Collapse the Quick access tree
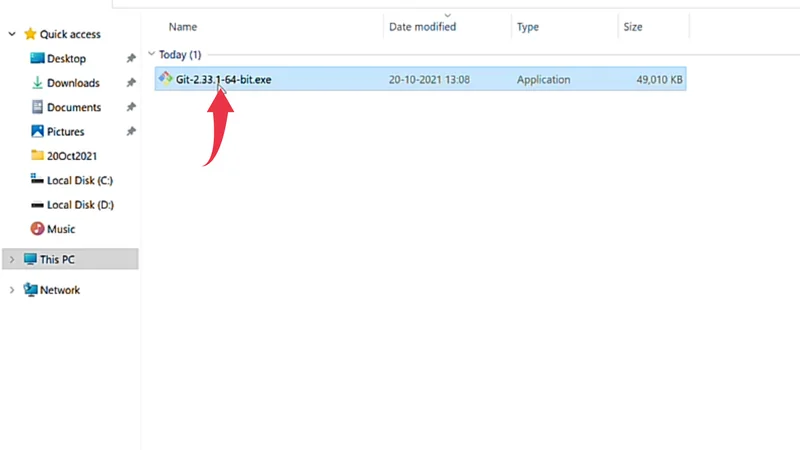Screen dimensions: 800x450 click(12, 34)
